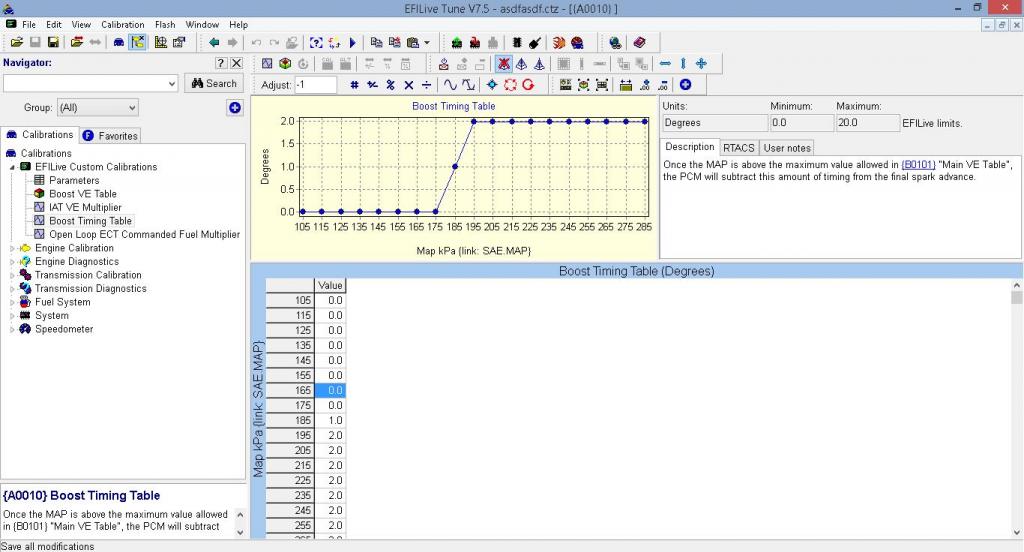
Task: Click the chart data point at 185 kPa
Action: (455, 167)
